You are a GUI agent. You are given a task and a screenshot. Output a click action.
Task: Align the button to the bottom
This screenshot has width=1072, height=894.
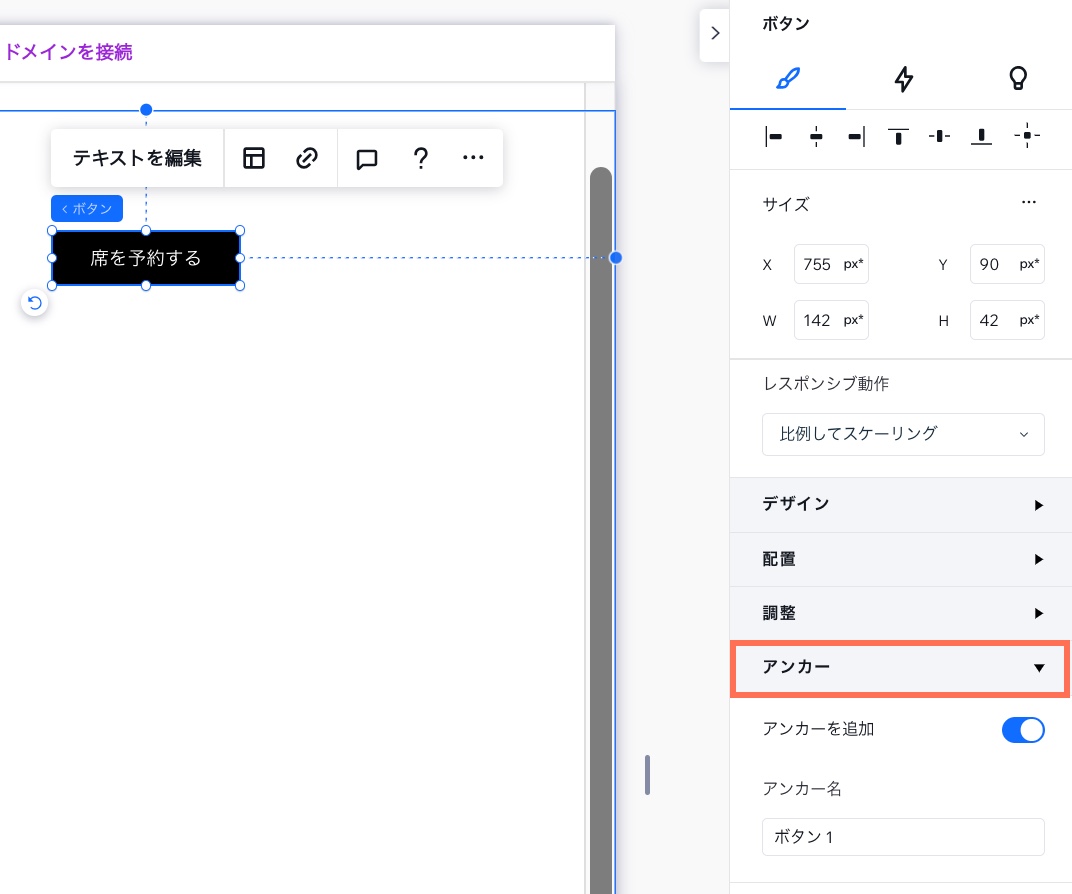(x=981, y=136)
